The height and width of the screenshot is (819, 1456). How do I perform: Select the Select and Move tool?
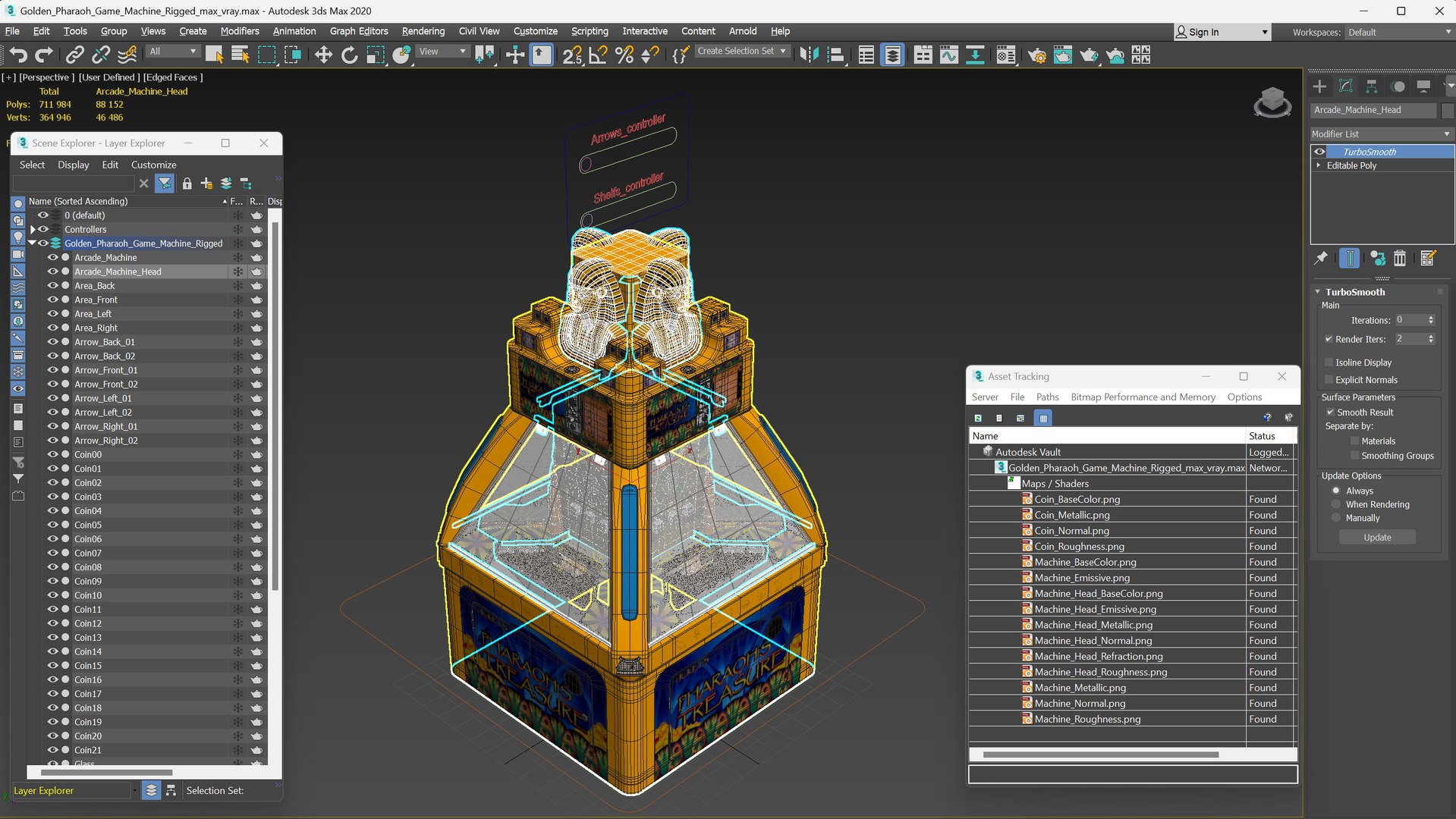coord(323,55)
